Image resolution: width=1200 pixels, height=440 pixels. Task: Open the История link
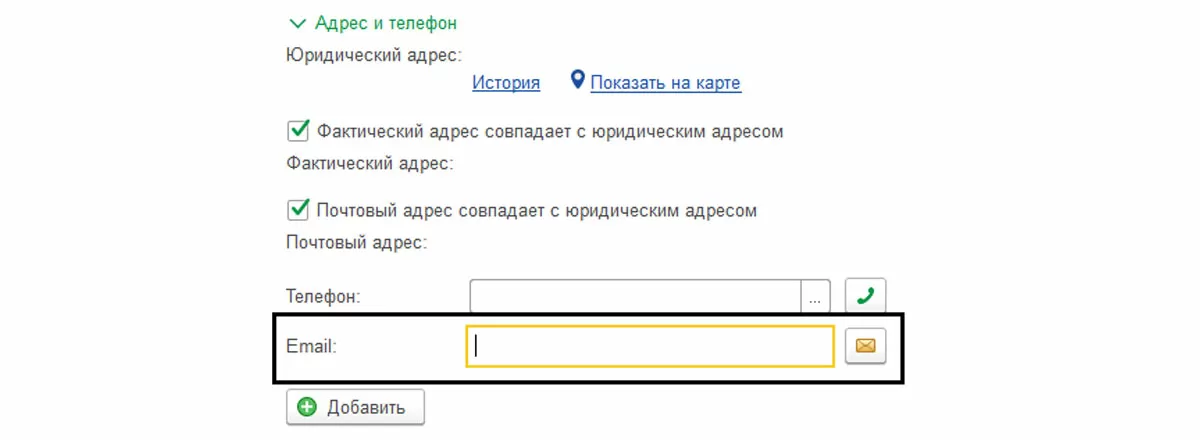point(506,83)
